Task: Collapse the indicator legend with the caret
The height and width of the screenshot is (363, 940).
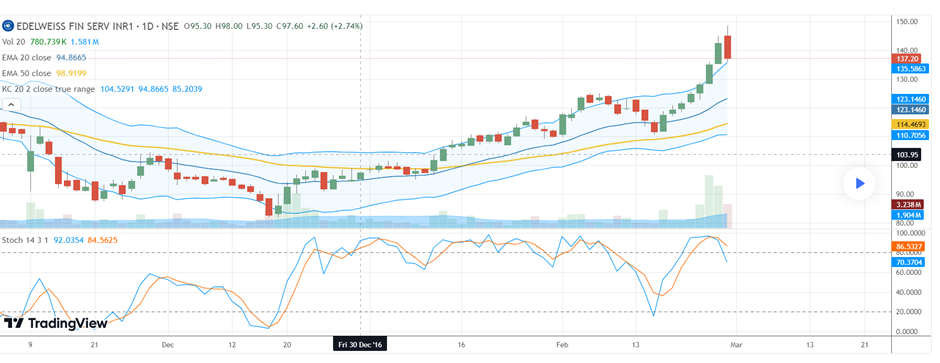Action: [11, 105]
